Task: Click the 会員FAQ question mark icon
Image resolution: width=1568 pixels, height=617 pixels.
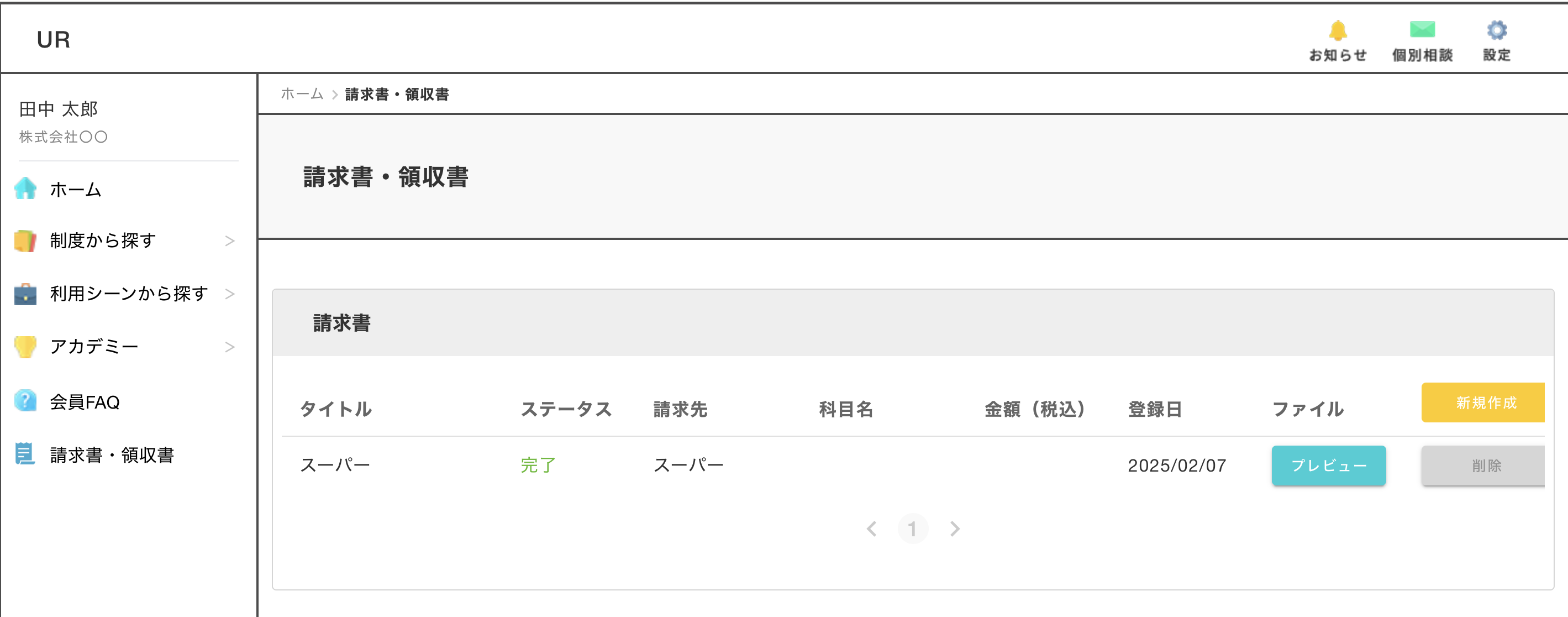Action: click(25, 401)
